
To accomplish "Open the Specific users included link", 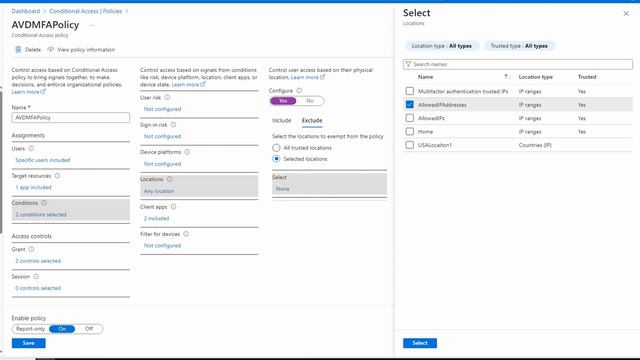I will [x=43, y=160].
